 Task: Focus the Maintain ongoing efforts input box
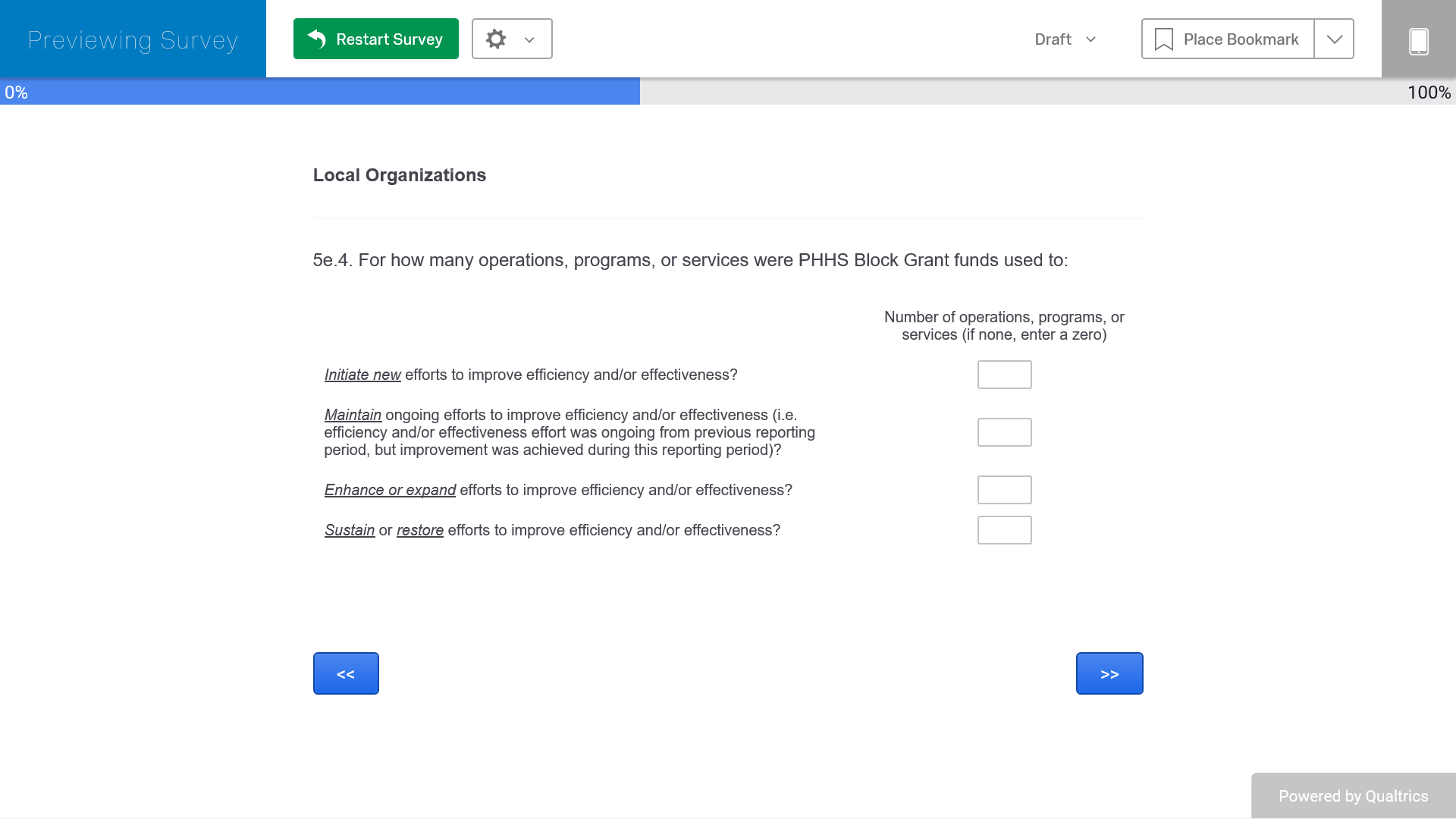coord(1004,432)
